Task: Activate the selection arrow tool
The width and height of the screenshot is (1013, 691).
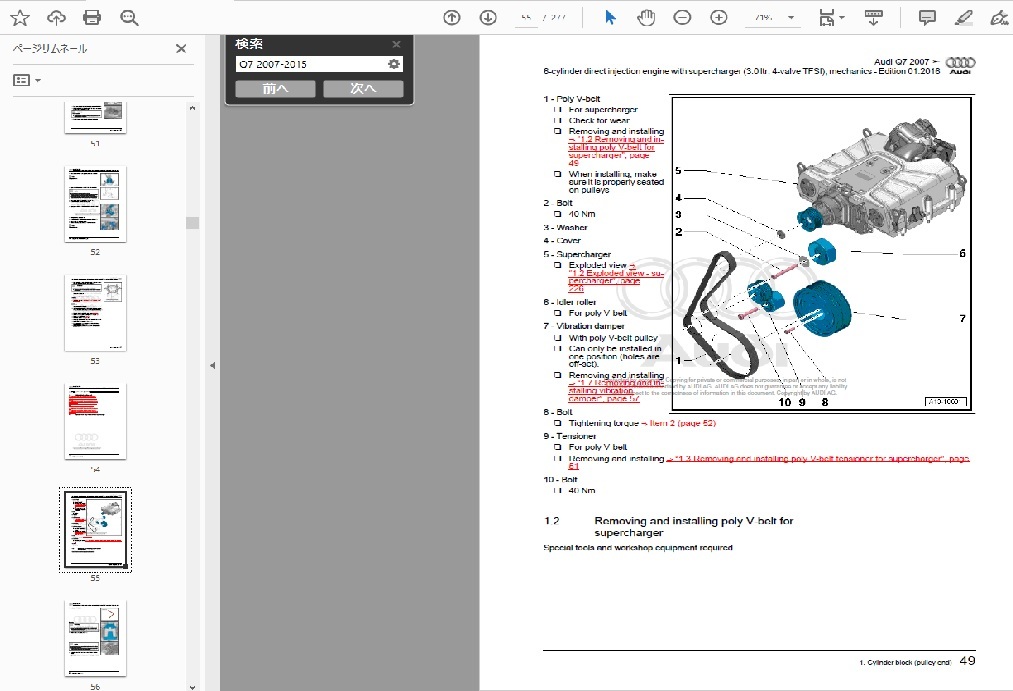Action: pos(610,18)
